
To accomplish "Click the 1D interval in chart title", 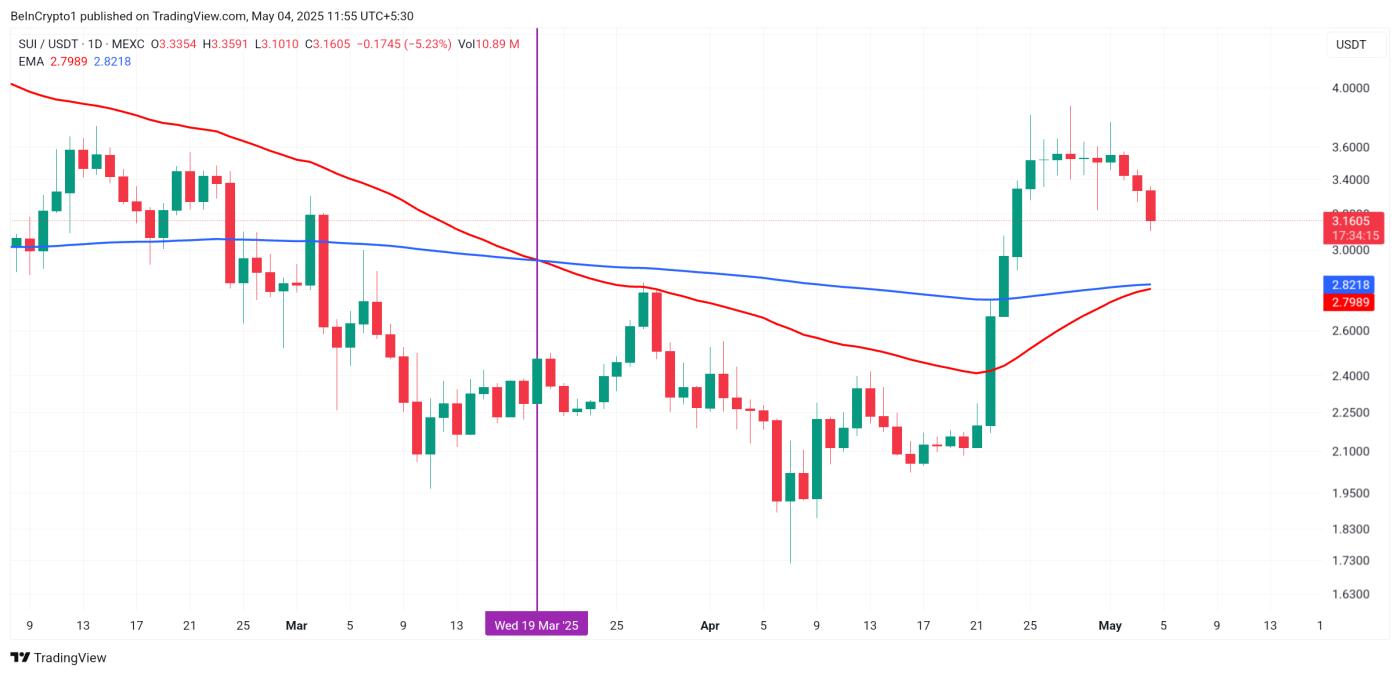I will coord(96,44).
